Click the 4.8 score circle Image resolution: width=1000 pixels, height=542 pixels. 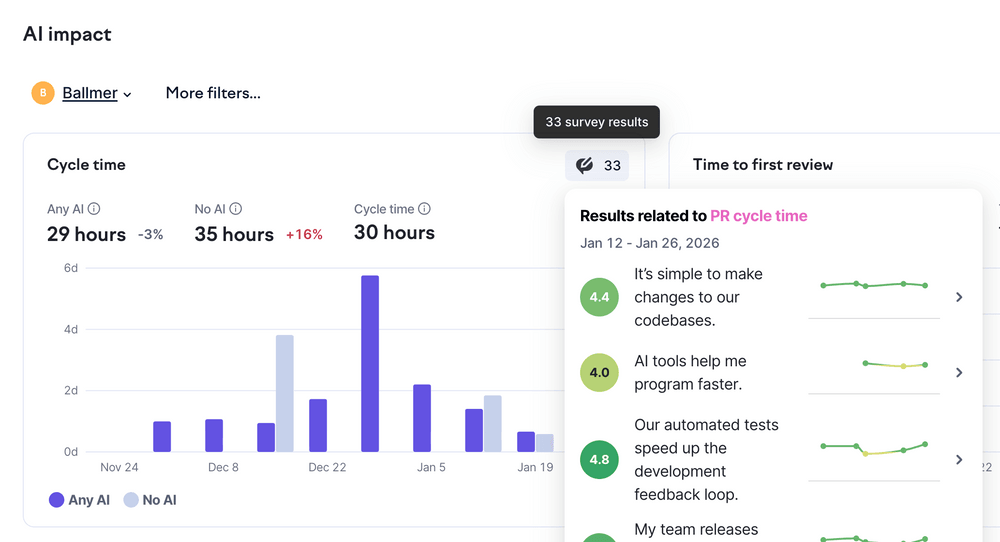[599, 460]
